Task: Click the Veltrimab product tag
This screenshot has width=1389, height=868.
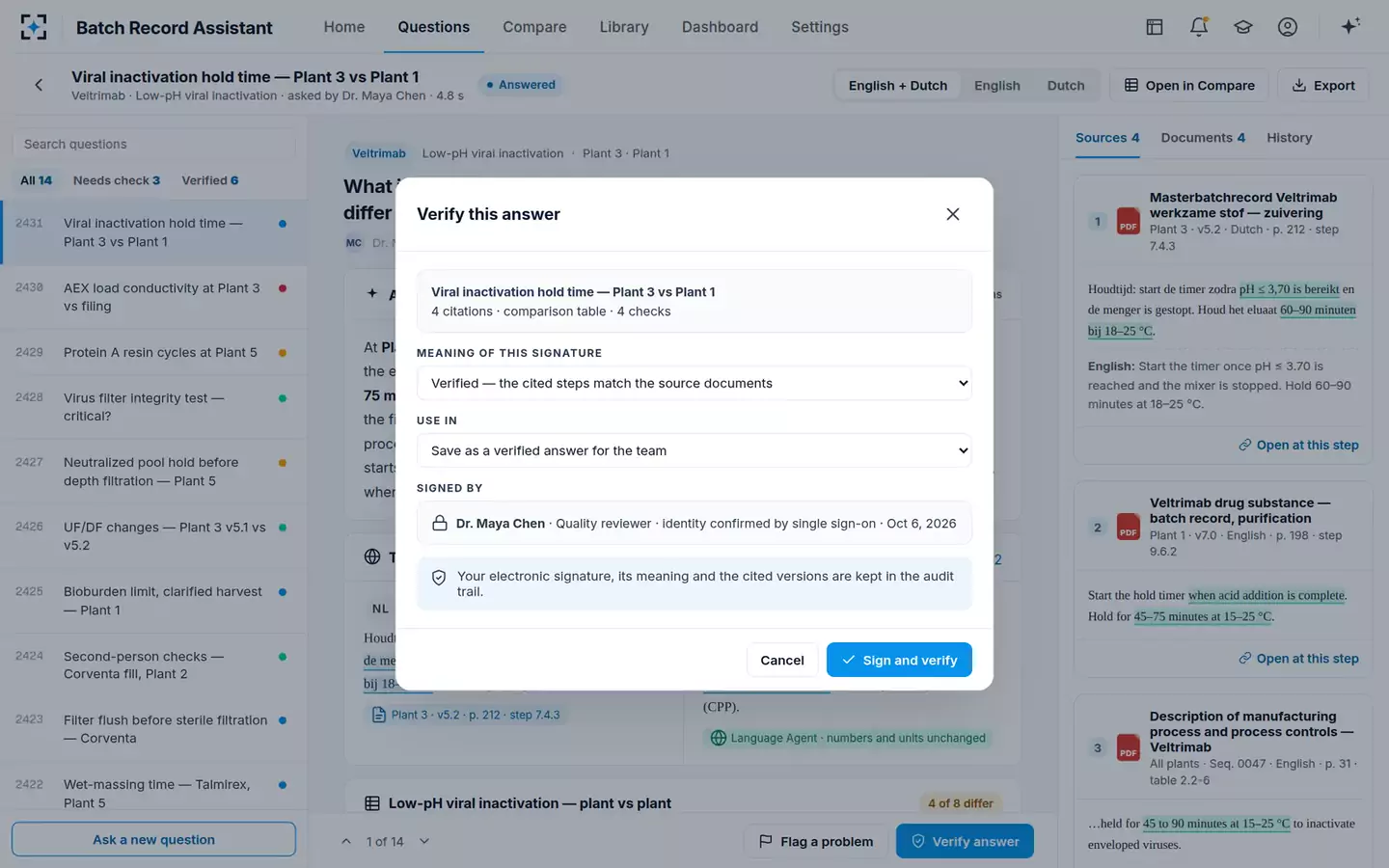Action: click(x=378, y=153)
